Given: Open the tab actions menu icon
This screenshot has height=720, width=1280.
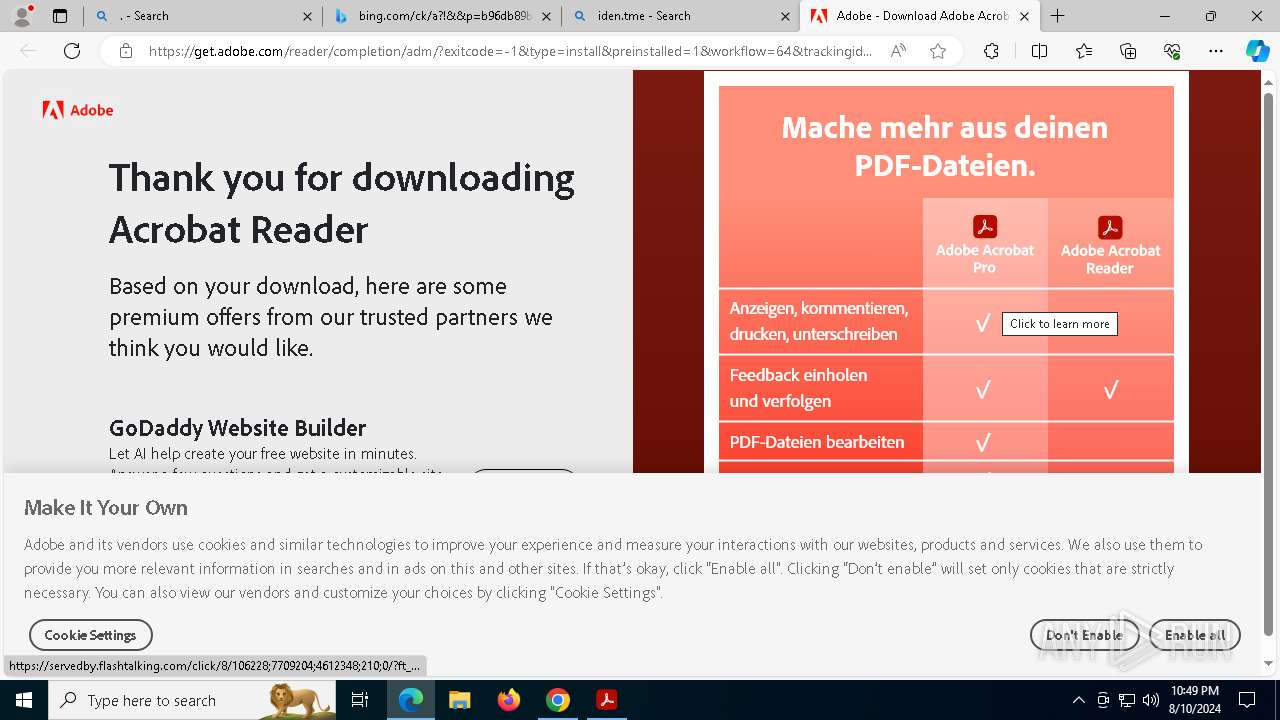Looking at the screenshot, I should tap(60, 16).
